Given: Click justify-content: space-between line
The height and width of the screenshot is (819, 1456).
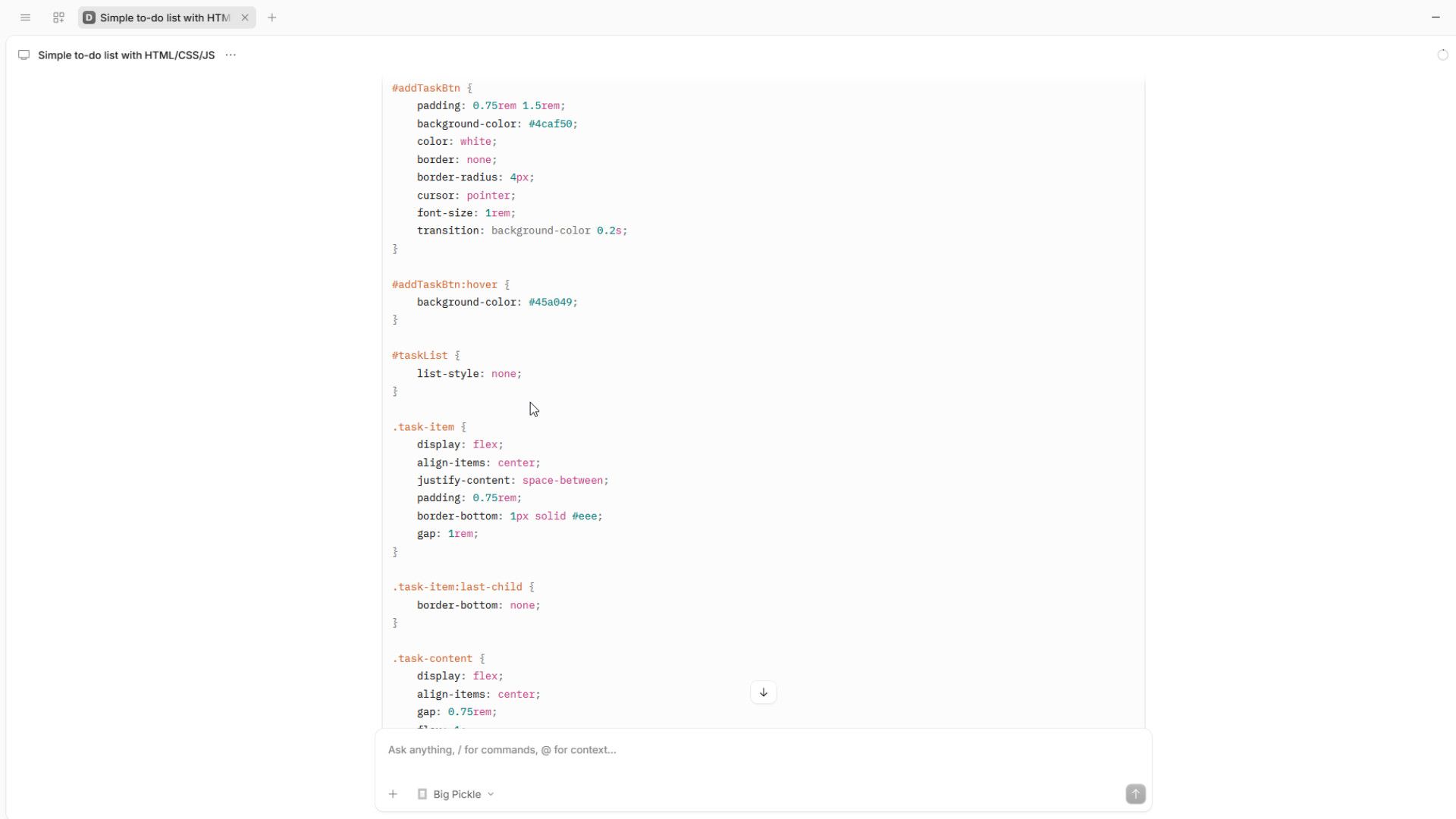Looking at the screenshot, I should click(513, 480).
